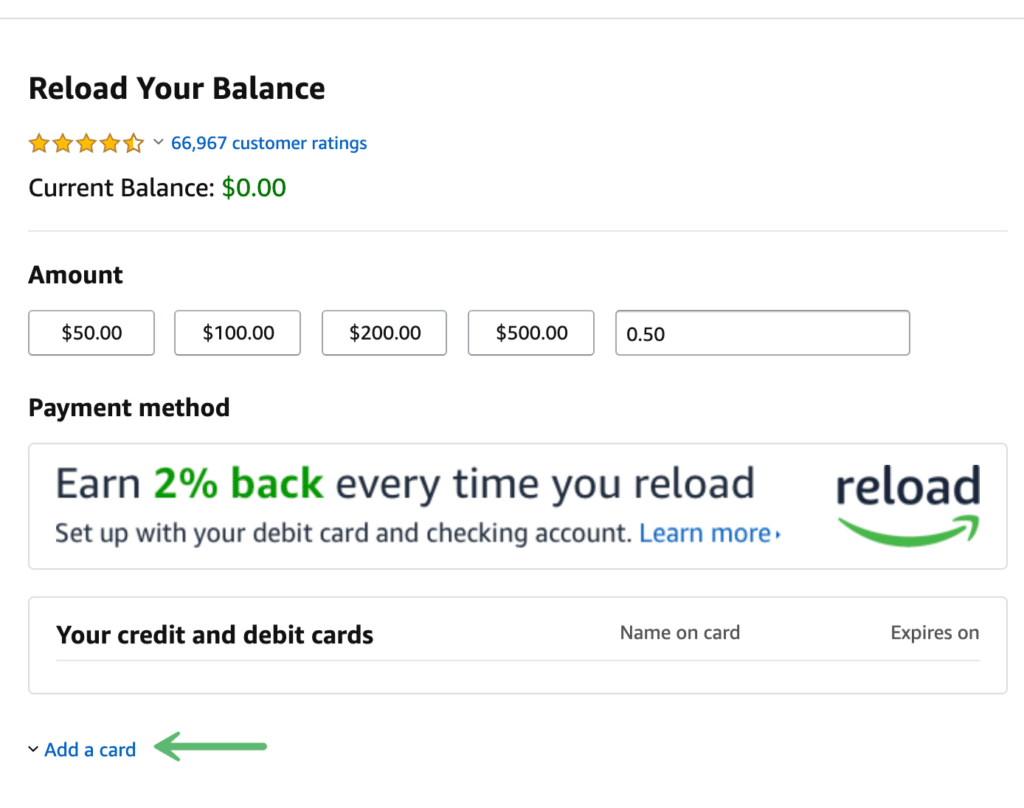The height and width of the screenshot is (808, 1024).
Task: Choose the $100.00 amount button
Action: 238,332
